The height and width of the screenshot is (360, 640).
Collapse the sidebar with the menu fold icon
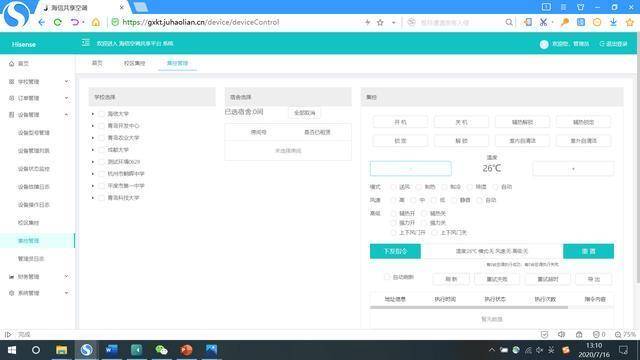(85, 43)
